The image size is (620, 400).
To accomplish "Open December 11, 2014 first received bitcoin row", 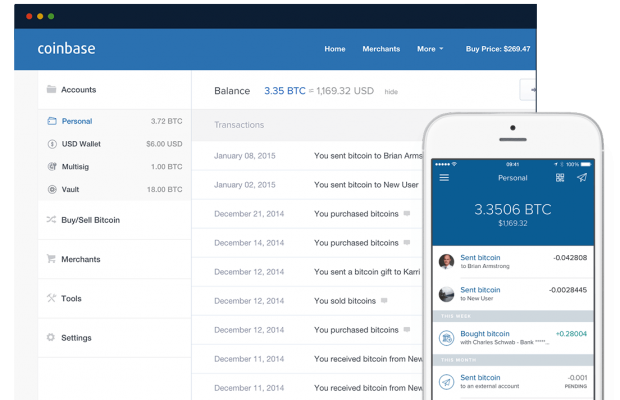I will 308,359.
